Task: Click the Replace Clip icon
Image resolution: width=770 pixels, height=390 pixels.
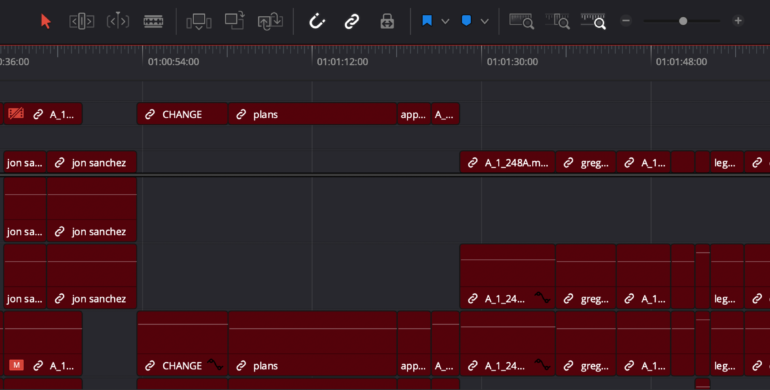Action: [x=270, y=21]
